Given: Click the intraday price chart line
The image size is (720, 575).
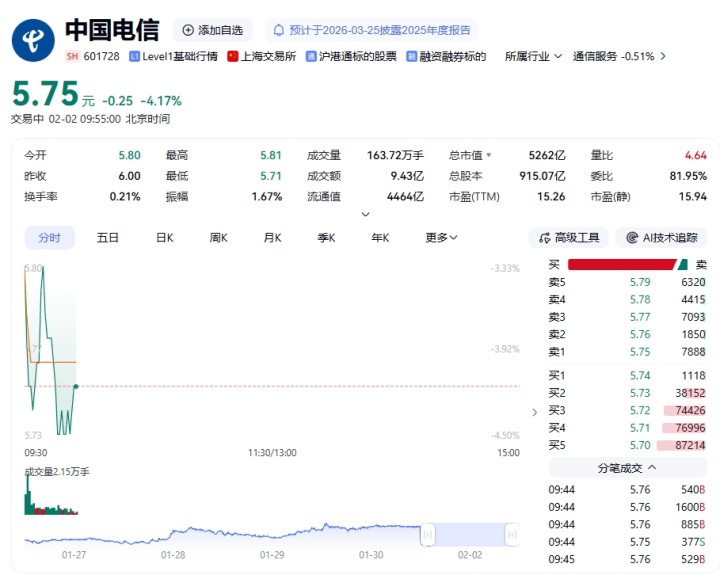Looking at the screenshot, I should (50, 350).
